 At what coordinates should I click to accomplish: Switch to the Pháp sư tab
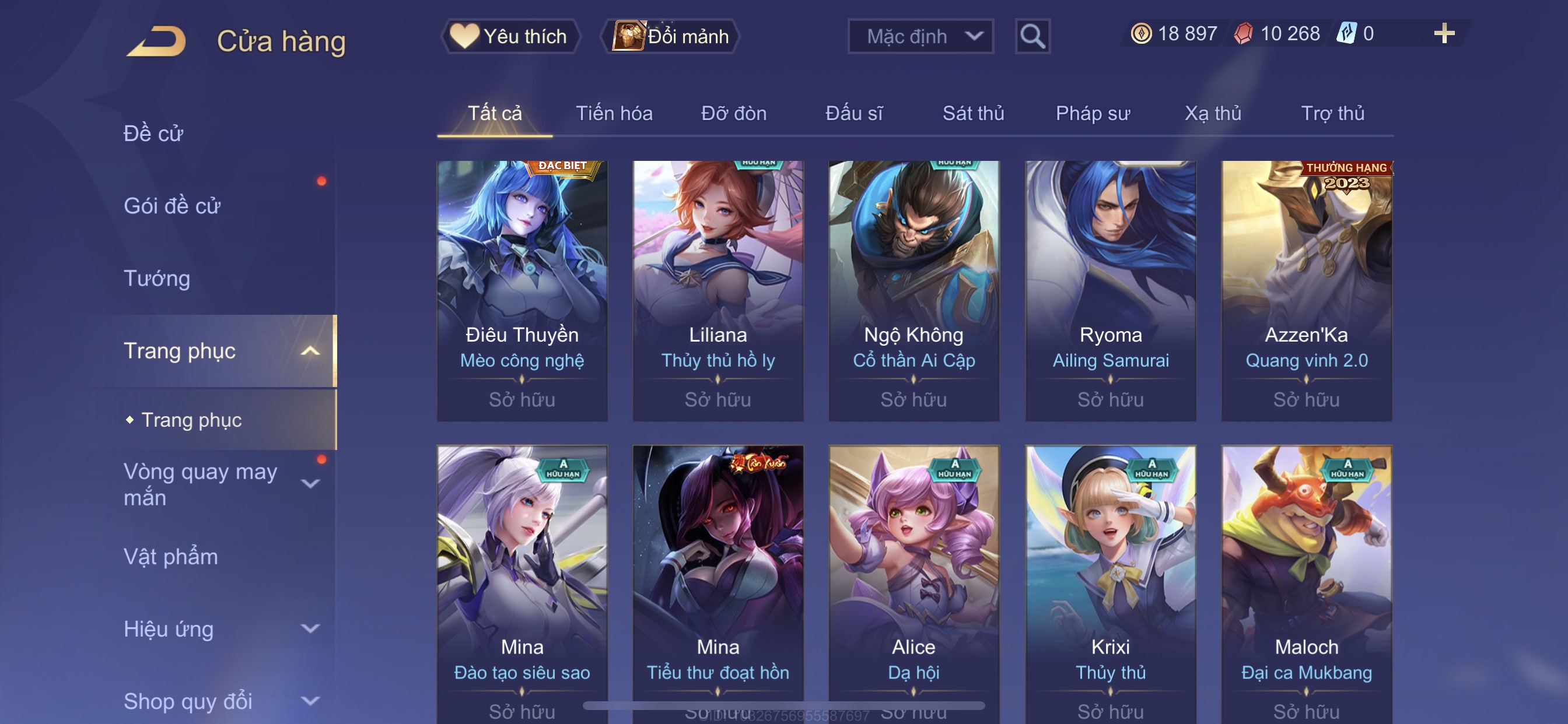click(x=1093, y=113)
